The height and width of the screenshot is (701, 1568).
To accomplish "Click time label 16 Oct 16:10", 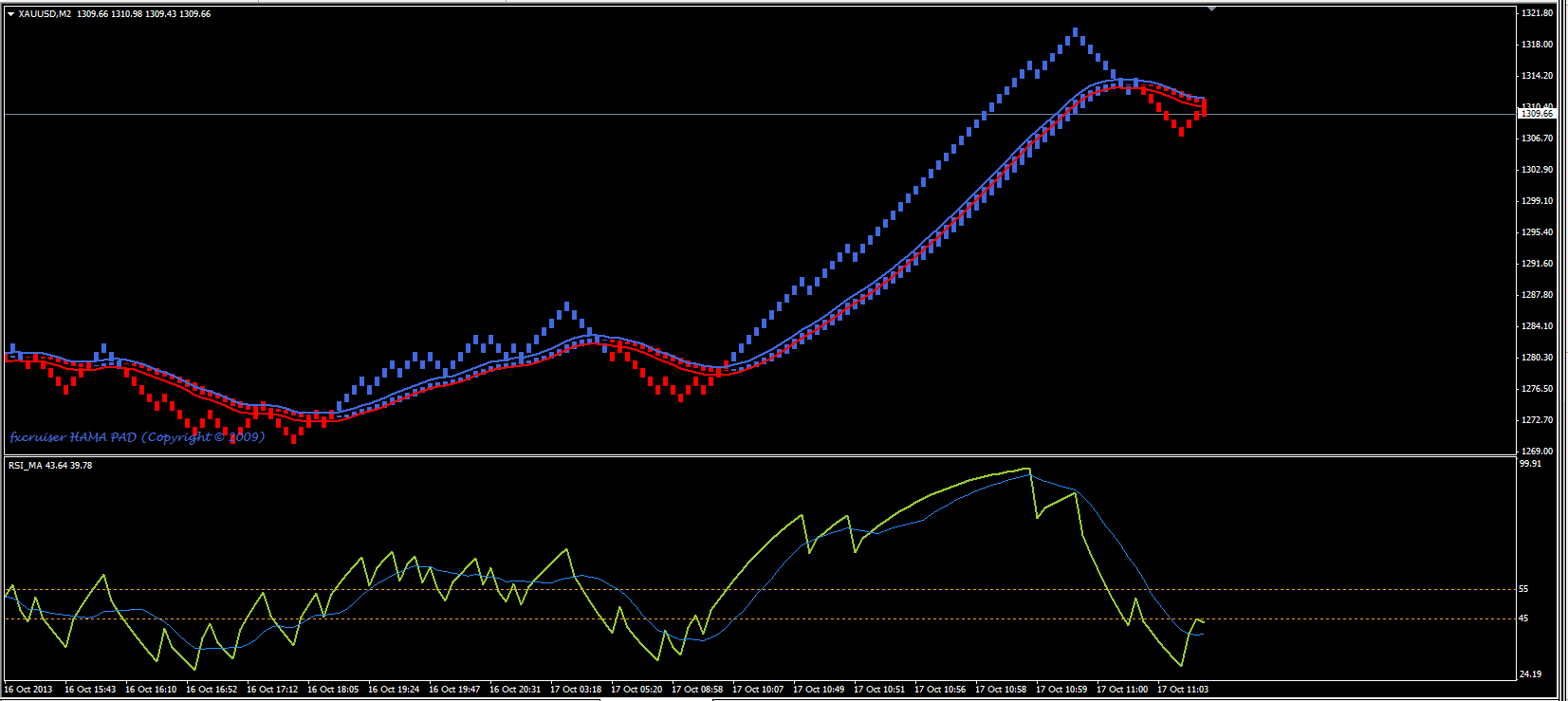I will (x=151, y=690).
